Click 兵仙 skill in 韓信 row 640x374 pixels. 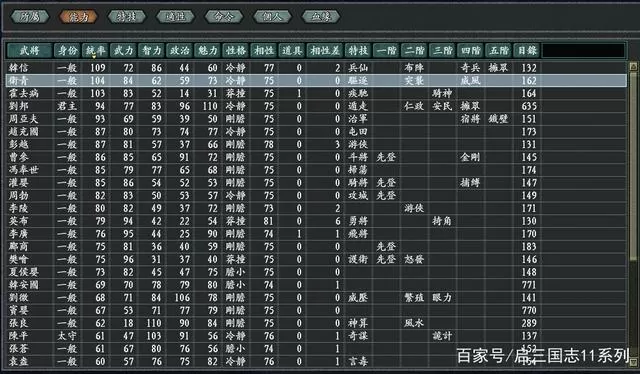358,68
